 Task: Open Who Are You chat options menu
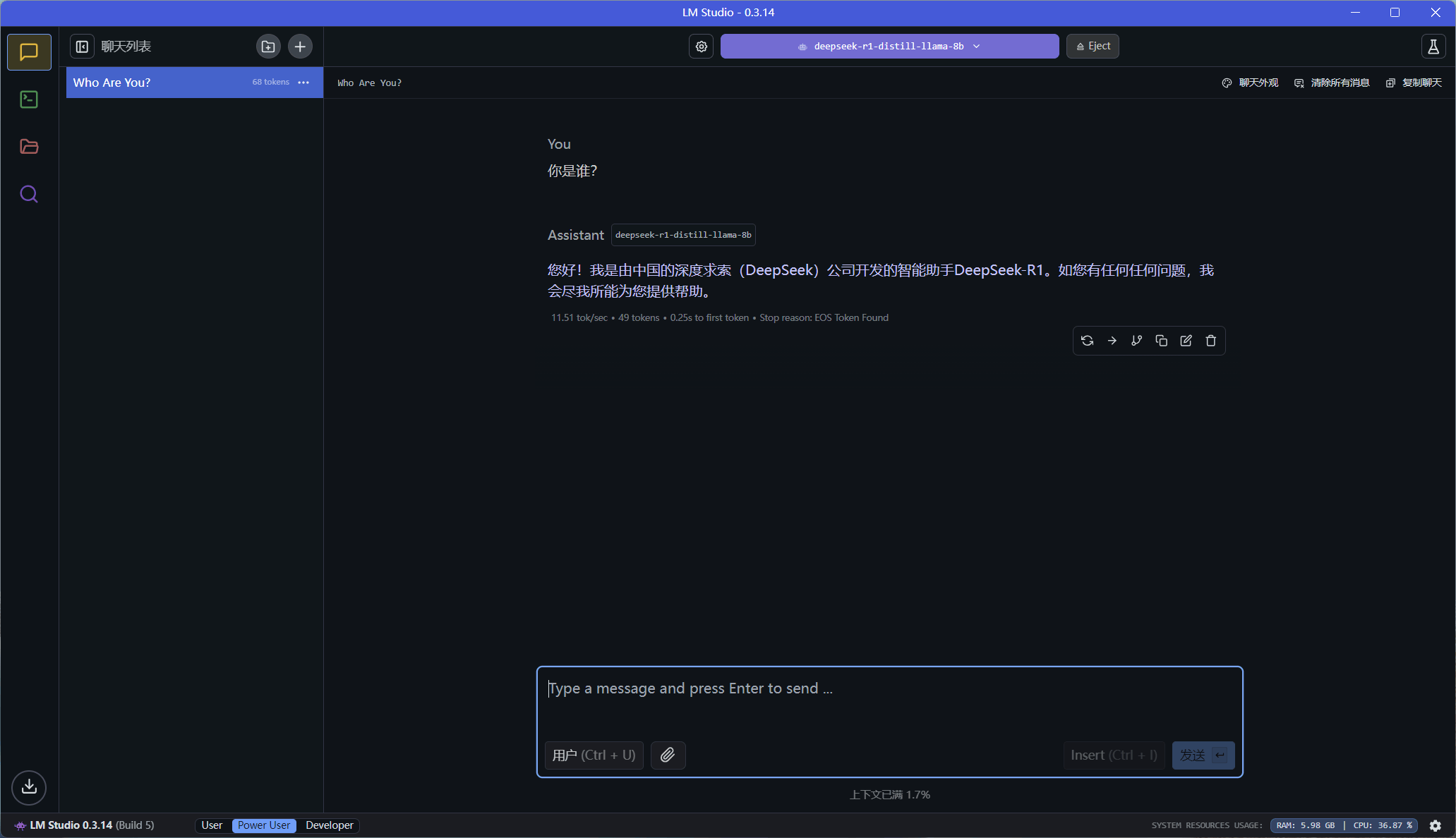click(303, 83)
